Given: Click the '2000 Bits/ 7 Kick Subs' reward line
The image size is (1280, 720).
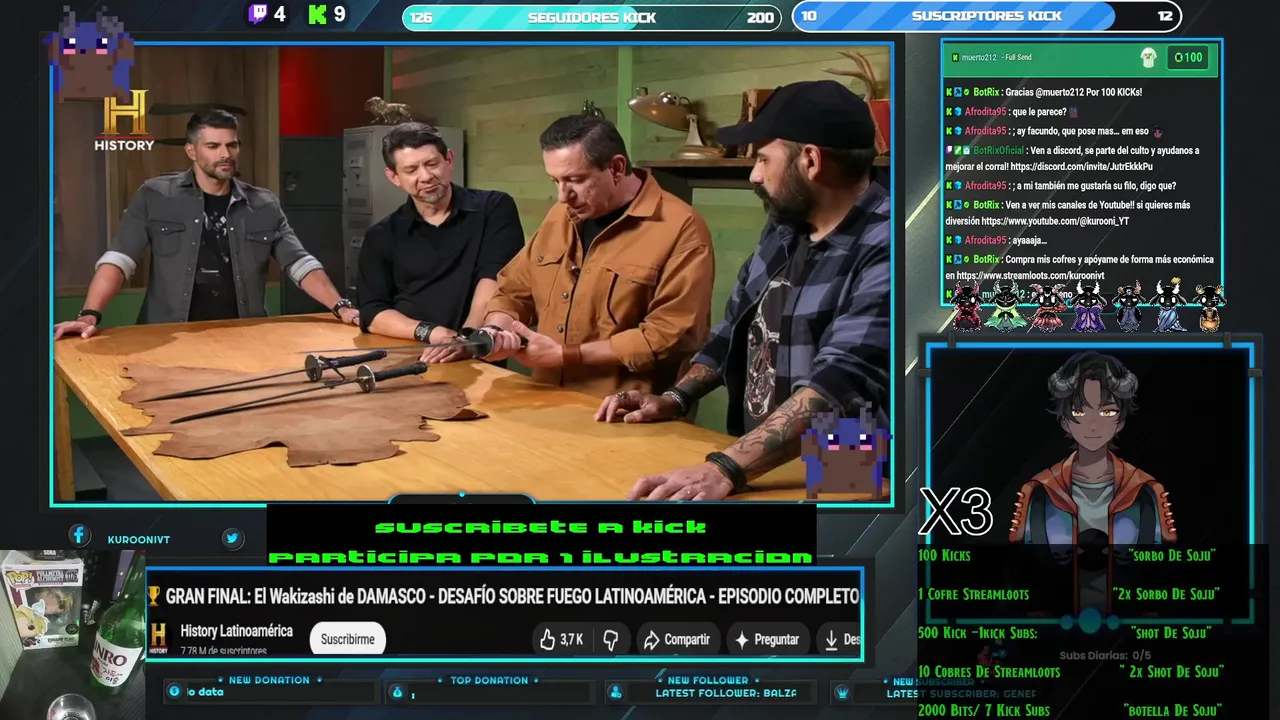Looking at the screenshot, I should click(984, 711).
